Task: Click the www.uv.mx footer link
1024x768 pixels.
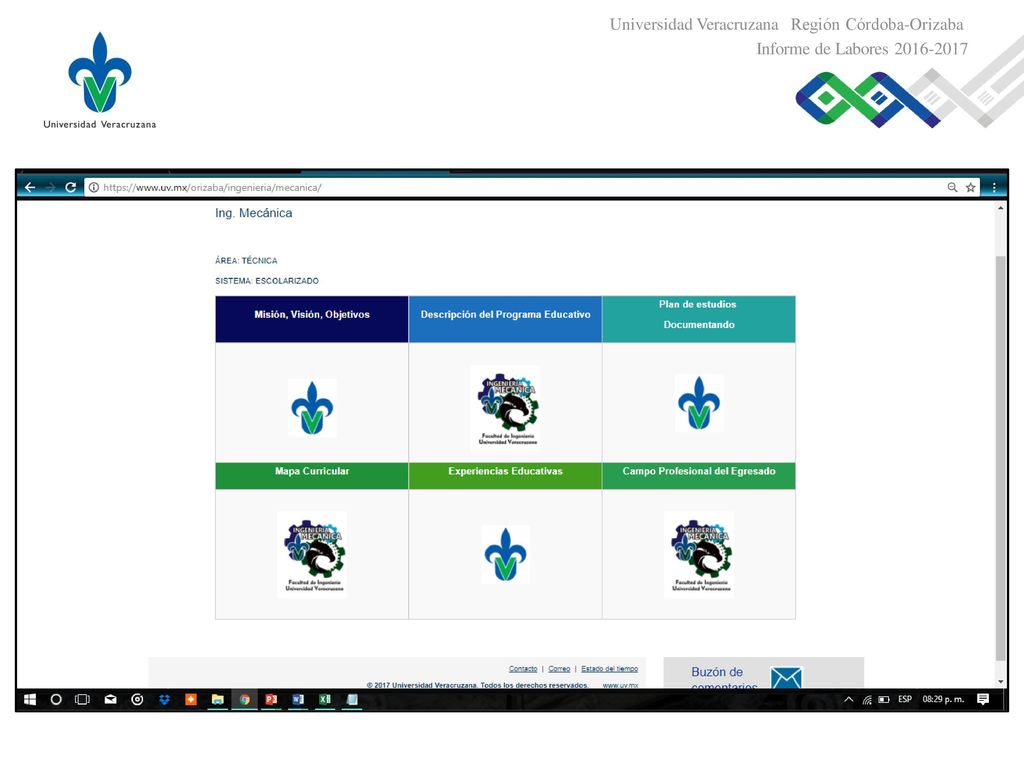Action: (620, 685)
